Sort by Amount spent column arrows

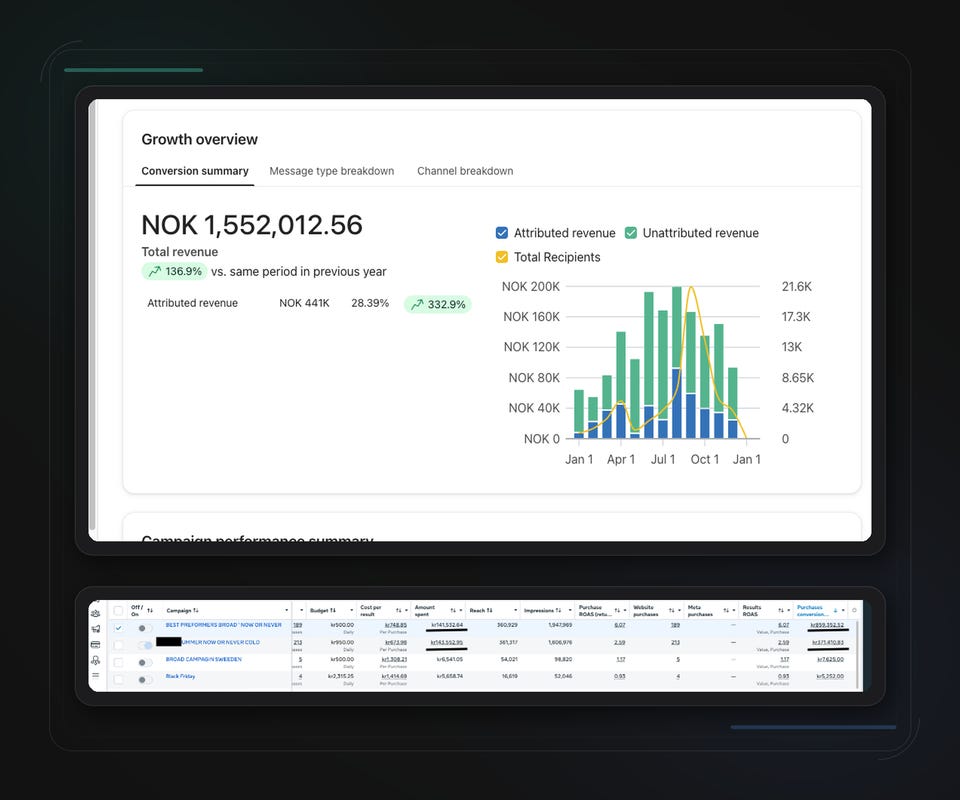453,610
